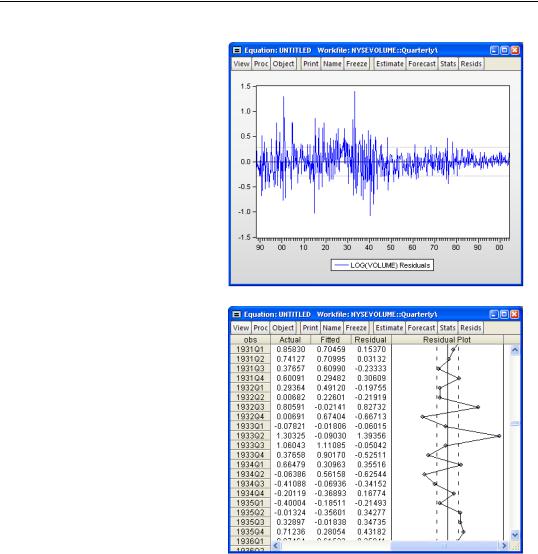Select row 1931Q1 in the table
538x554 pixels.
(x=250, y=349)
